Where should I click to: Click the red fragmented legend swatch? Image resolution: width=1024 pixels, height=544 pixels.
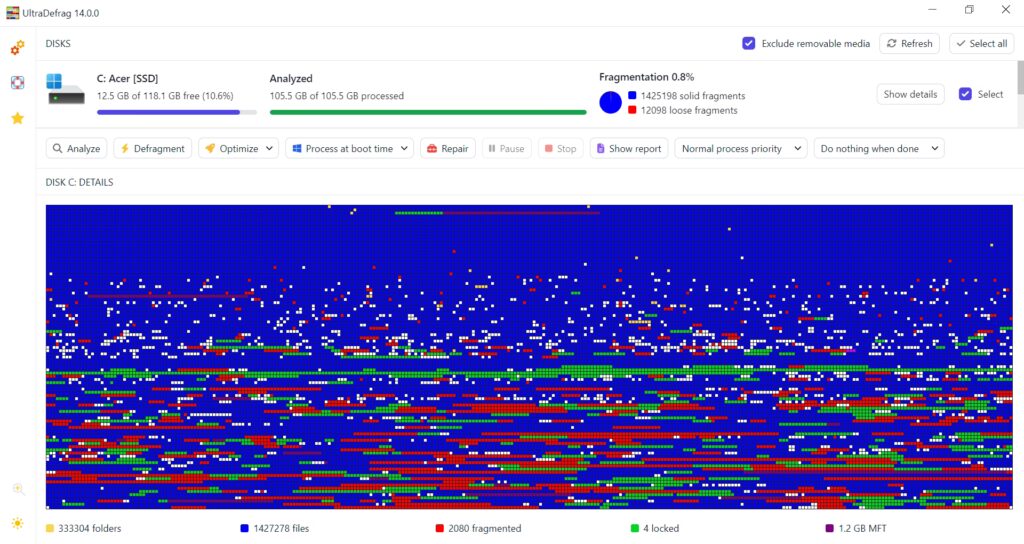(440, 528)
